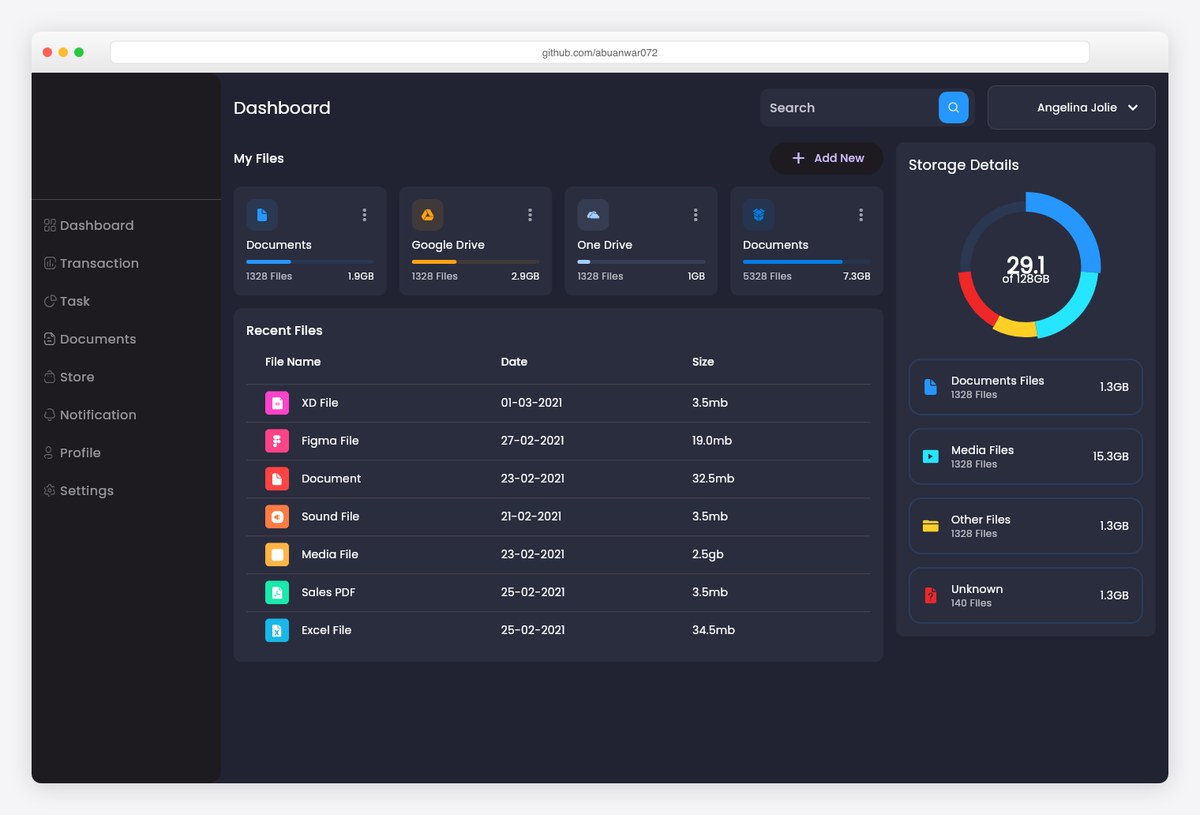This screenshot has height=815, width=1200.
Task: Click the Other Files folder icon
Action: [930, 526]
